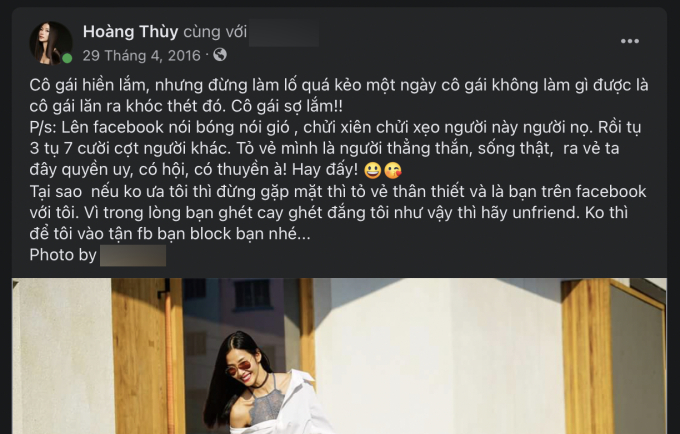
Task: Click the blurred Photo by credit name
Action: tap(133, 255)
